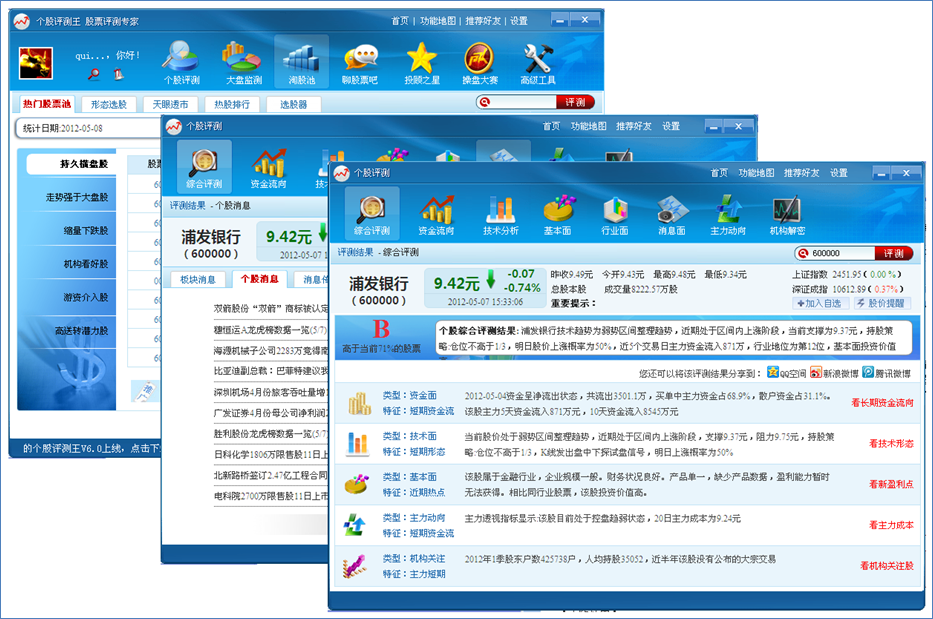
Task: Click the red 评测 button beside 600000
Action: [x=894, y=254]
